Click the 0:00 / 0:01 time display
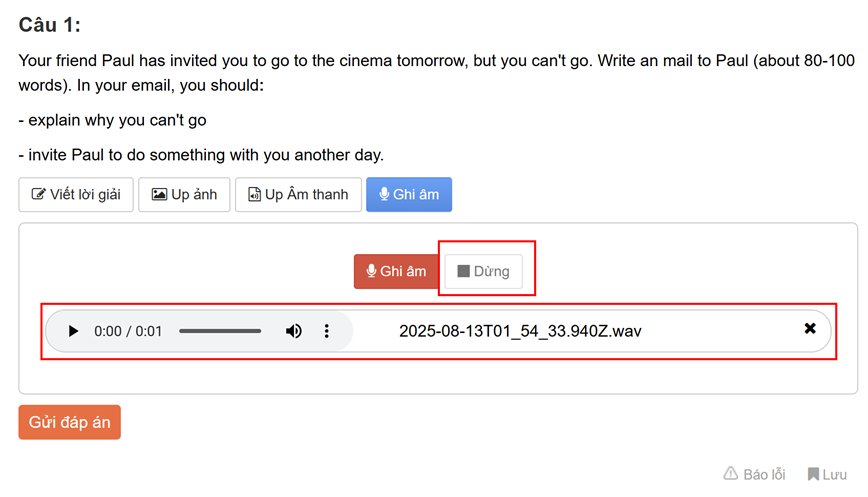Image resolution: width=868 pixels, height=497 pixels. tap(128, 331)
